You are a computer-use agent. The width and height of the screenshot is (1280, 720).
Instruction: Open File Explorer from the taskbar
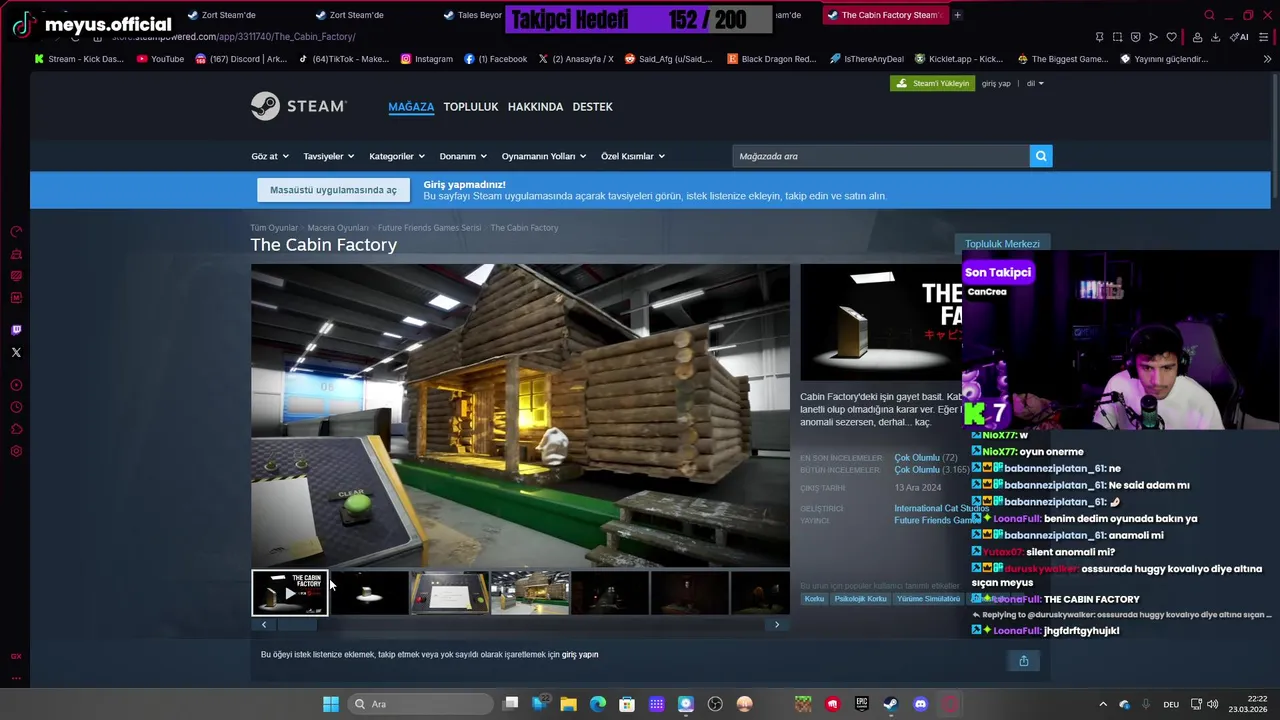click(x=568, y=704)
